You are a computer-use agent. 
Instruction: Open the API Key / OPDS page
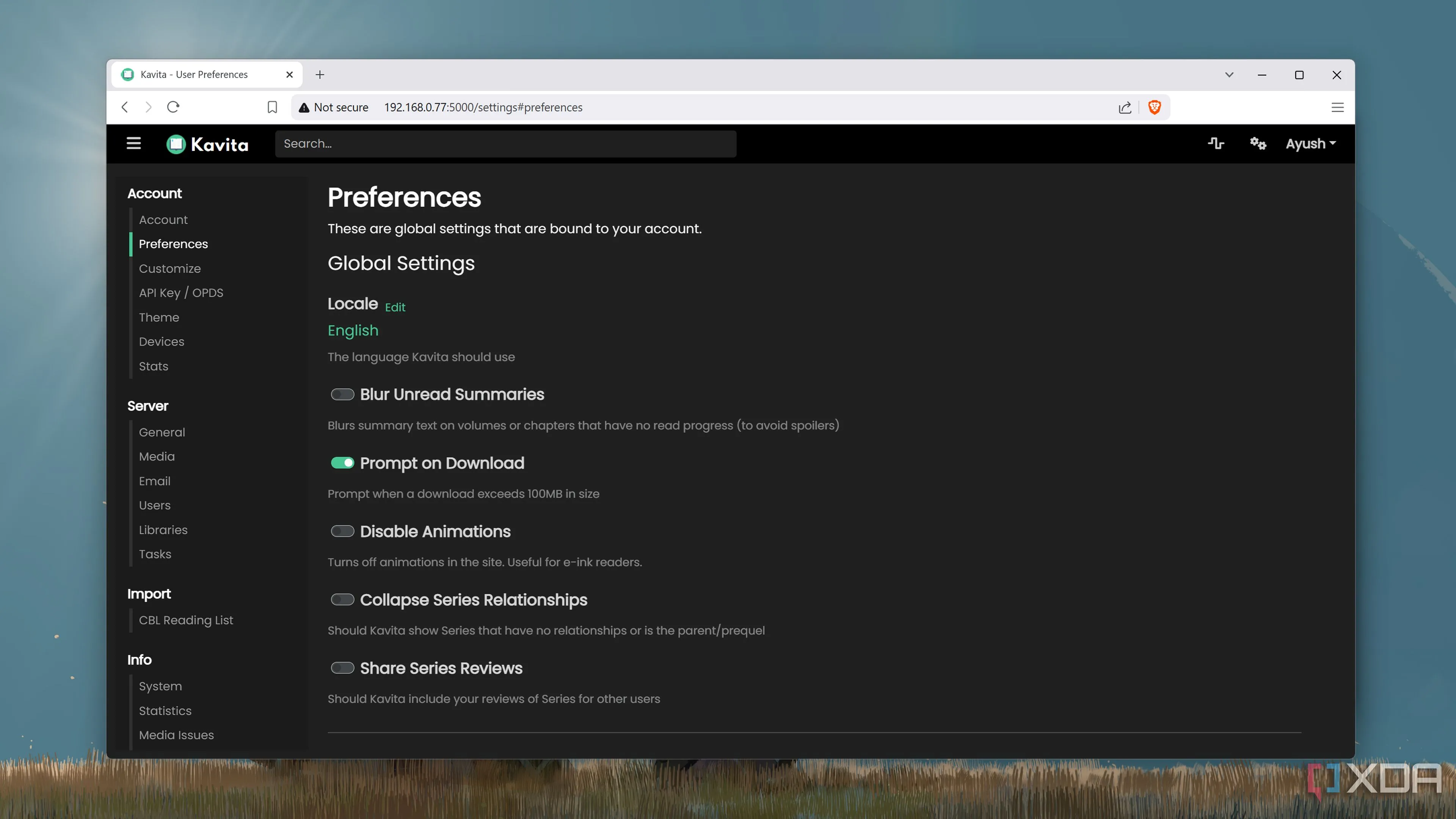[x=181, y=293]
